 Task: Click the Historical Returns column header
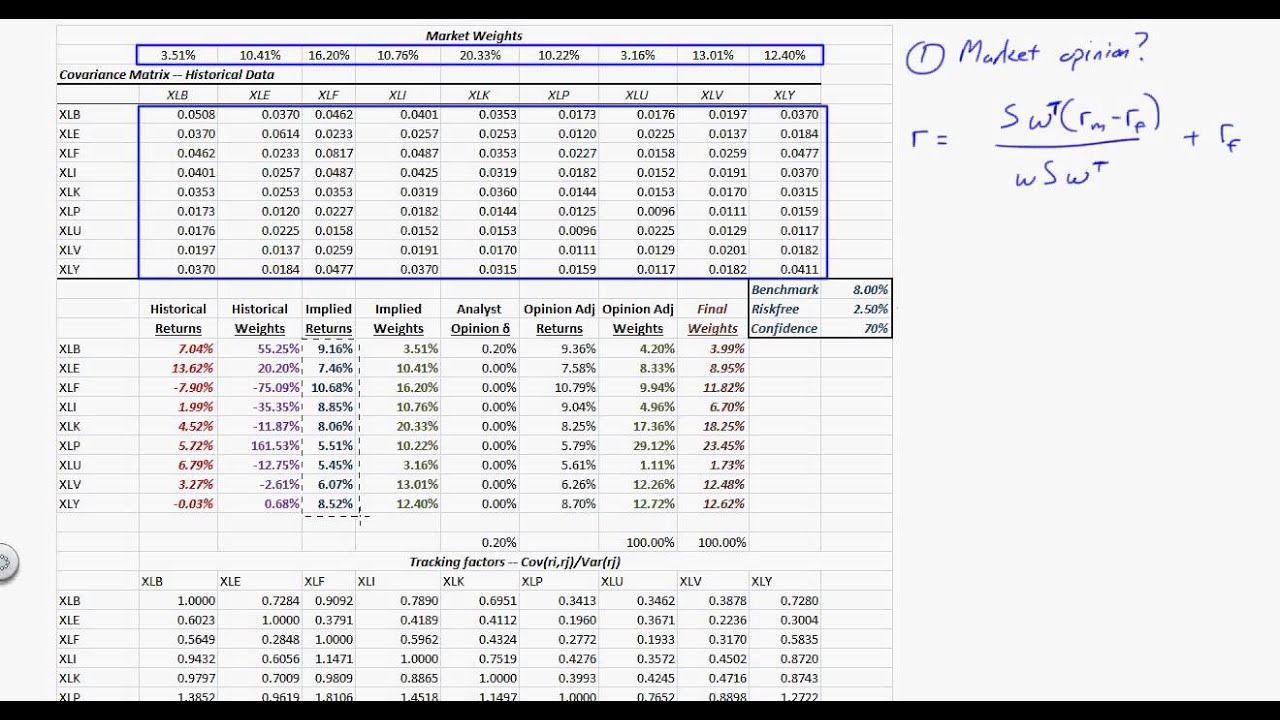178,319
